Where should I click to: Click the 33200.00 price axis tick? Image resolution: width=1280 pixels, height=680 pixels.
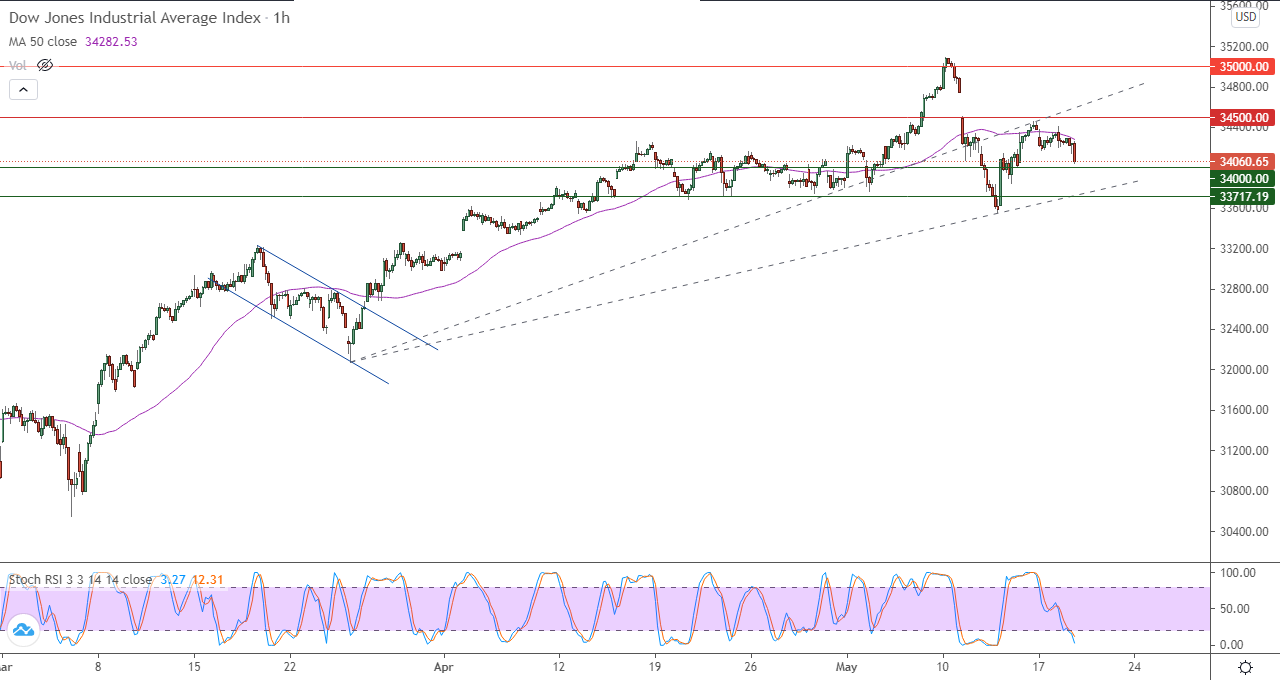(1244, 248)
